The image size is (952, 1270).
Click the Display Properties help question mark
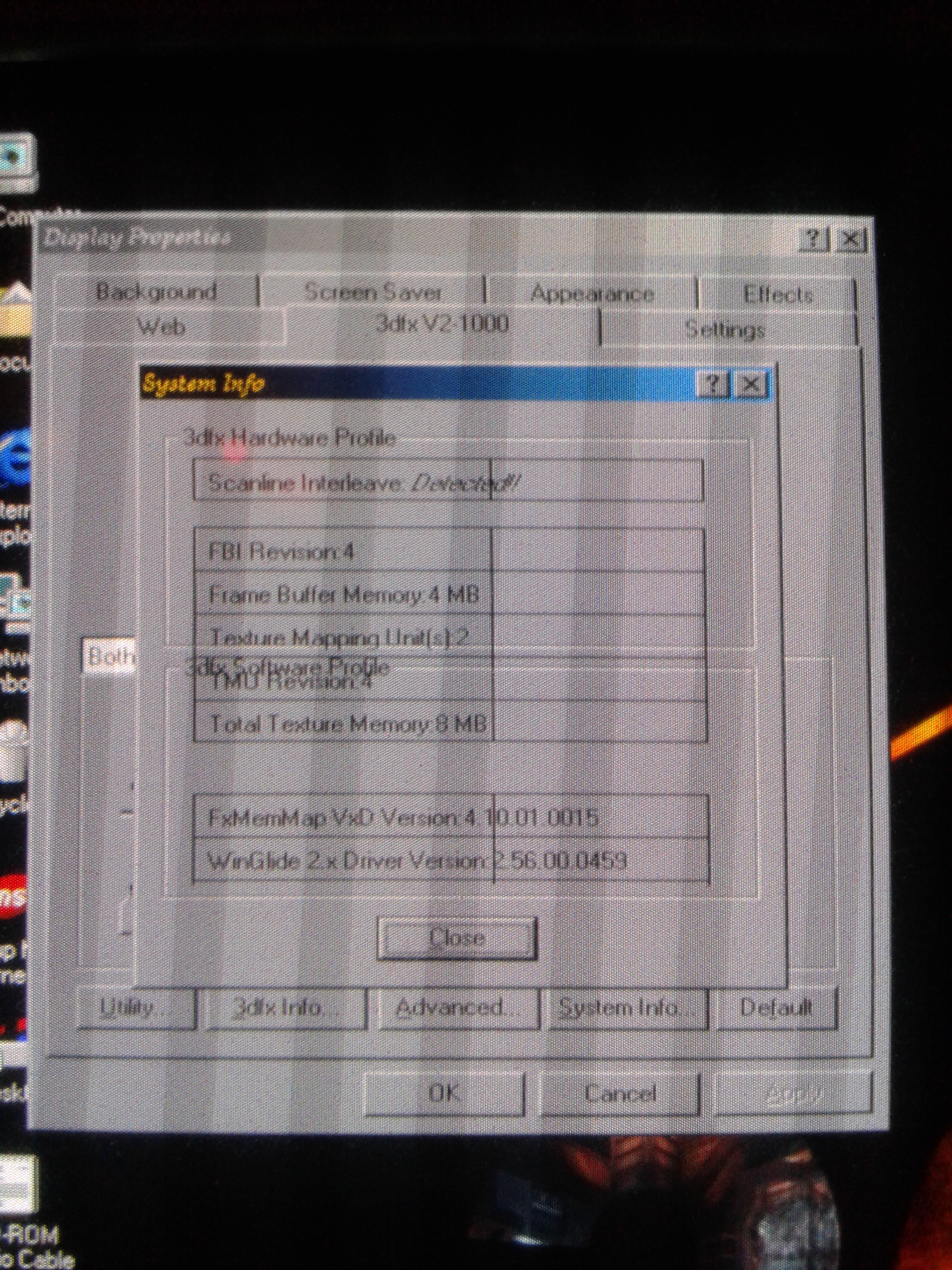pyautogui.click(x=814, y=239)
